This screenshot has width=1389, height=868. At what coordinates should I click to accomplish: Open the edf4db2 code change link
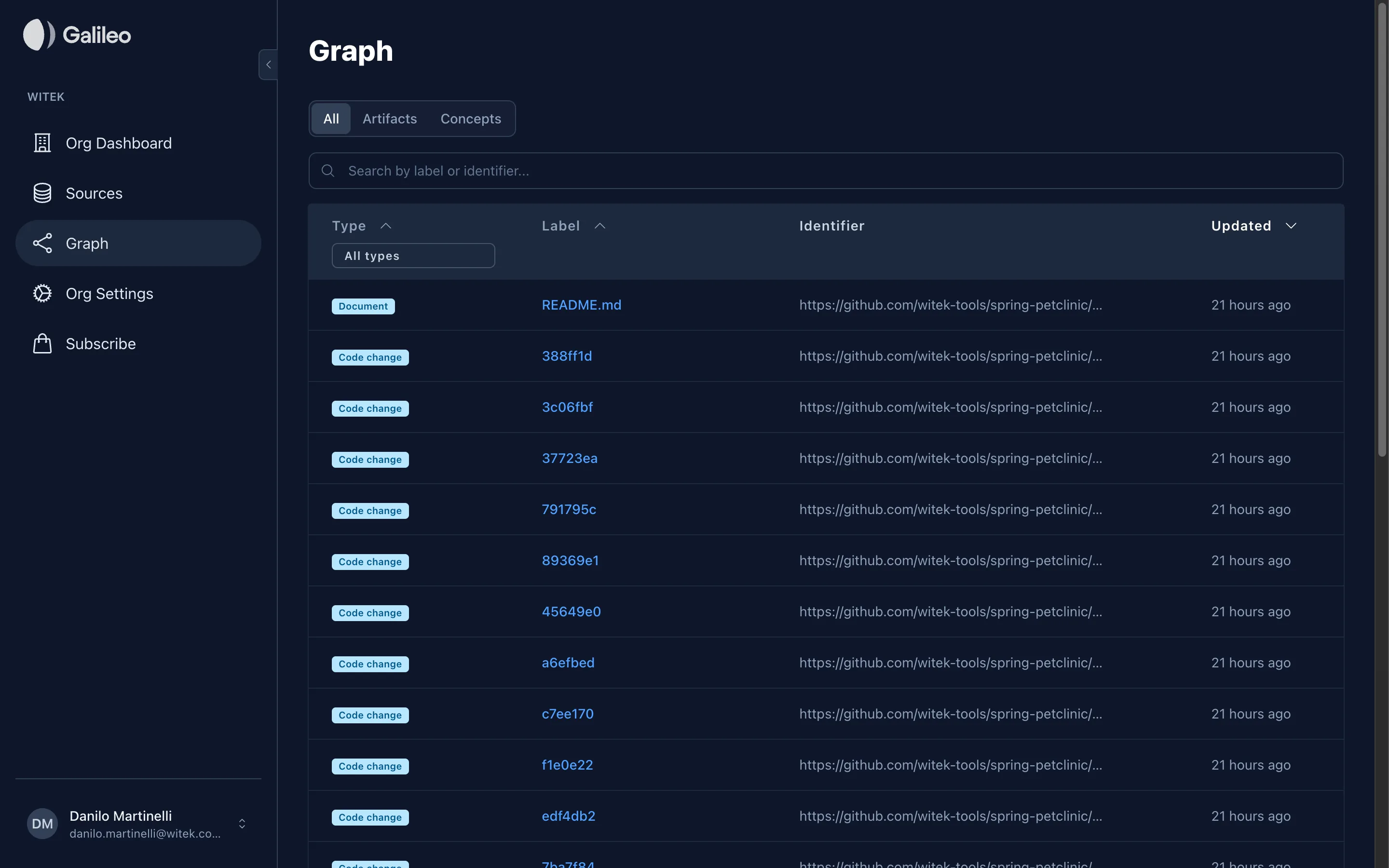point(568,816)
